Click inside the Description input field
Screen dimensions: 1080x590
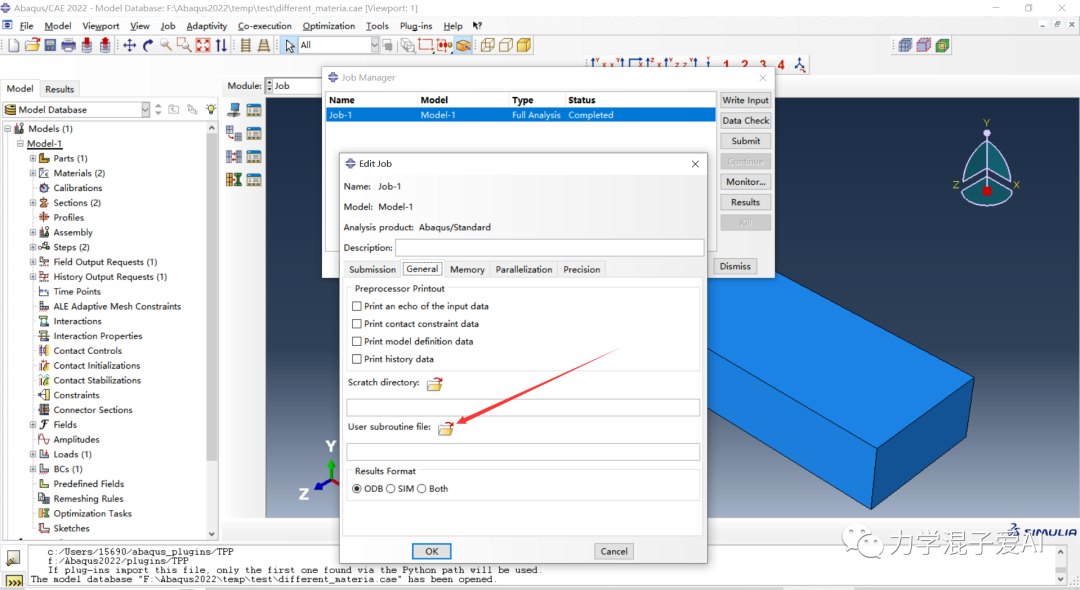tap(548, 247)
